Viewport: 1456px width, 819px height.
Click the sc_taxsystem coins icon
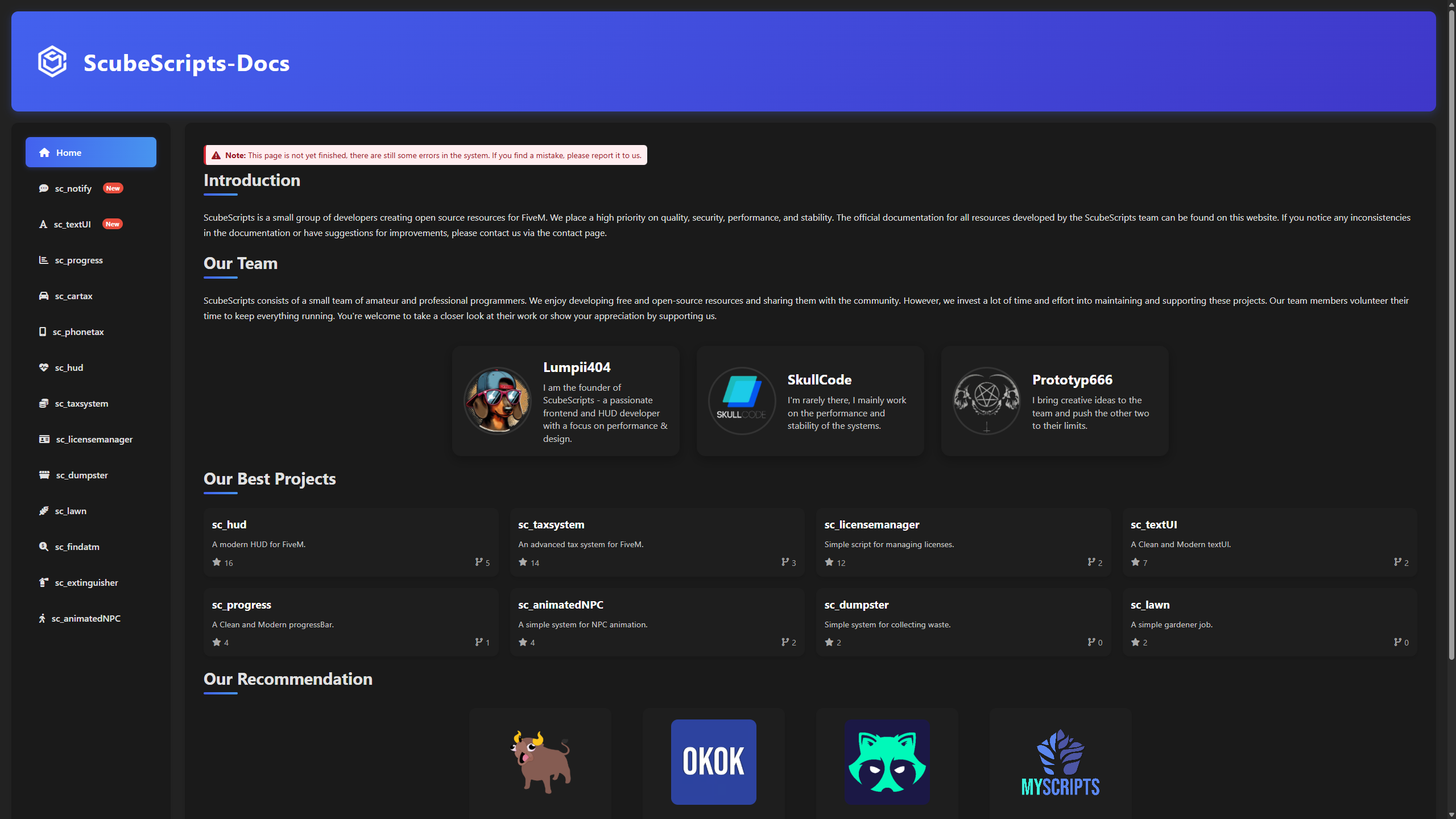point(44,403)
